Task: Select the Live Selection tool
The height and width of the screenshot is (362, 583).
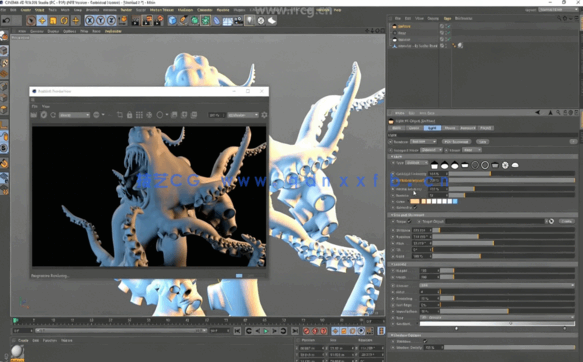Action: tap(31, 20)
